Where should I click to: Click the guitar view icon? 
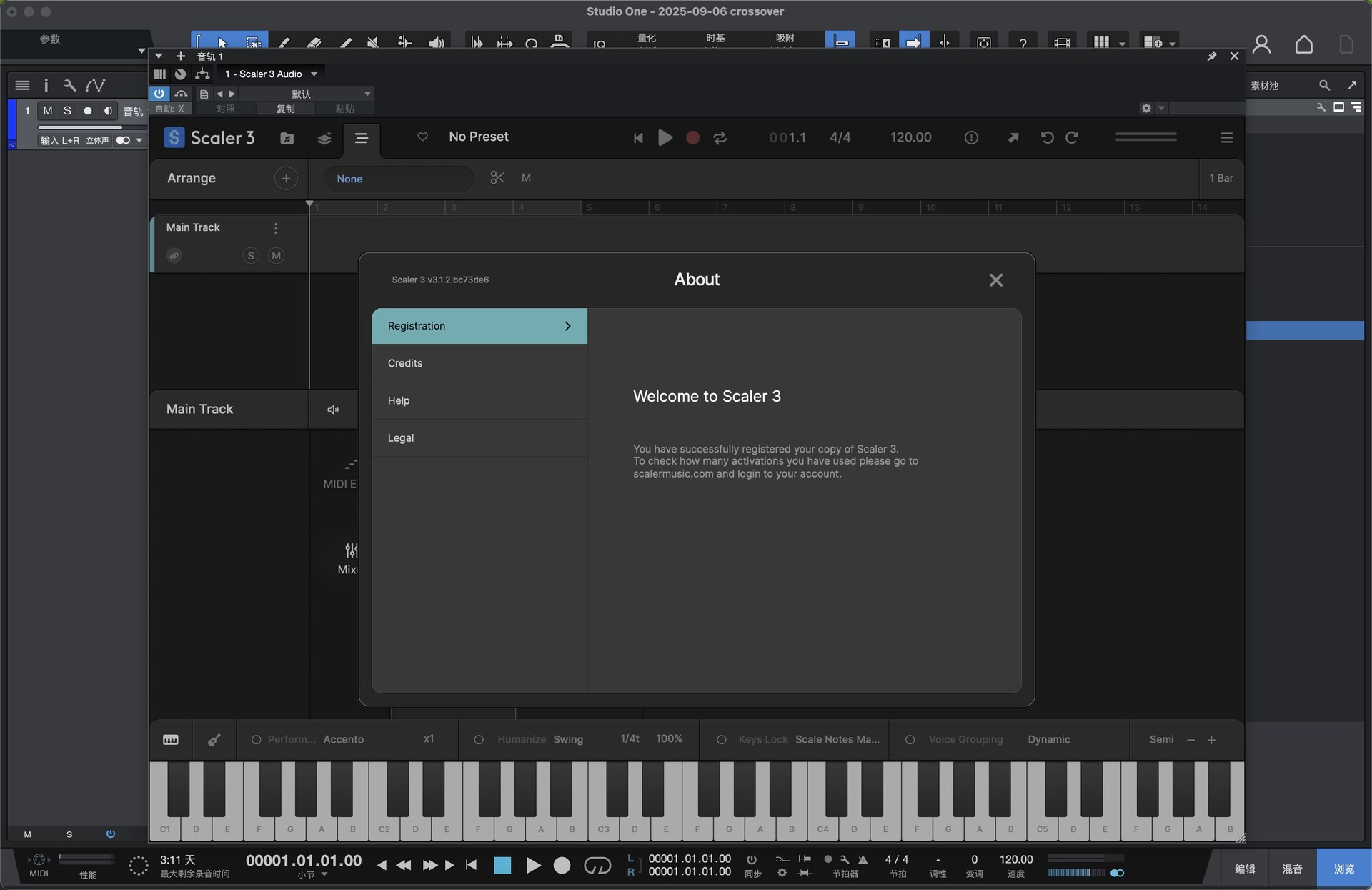tap(214, 740)
